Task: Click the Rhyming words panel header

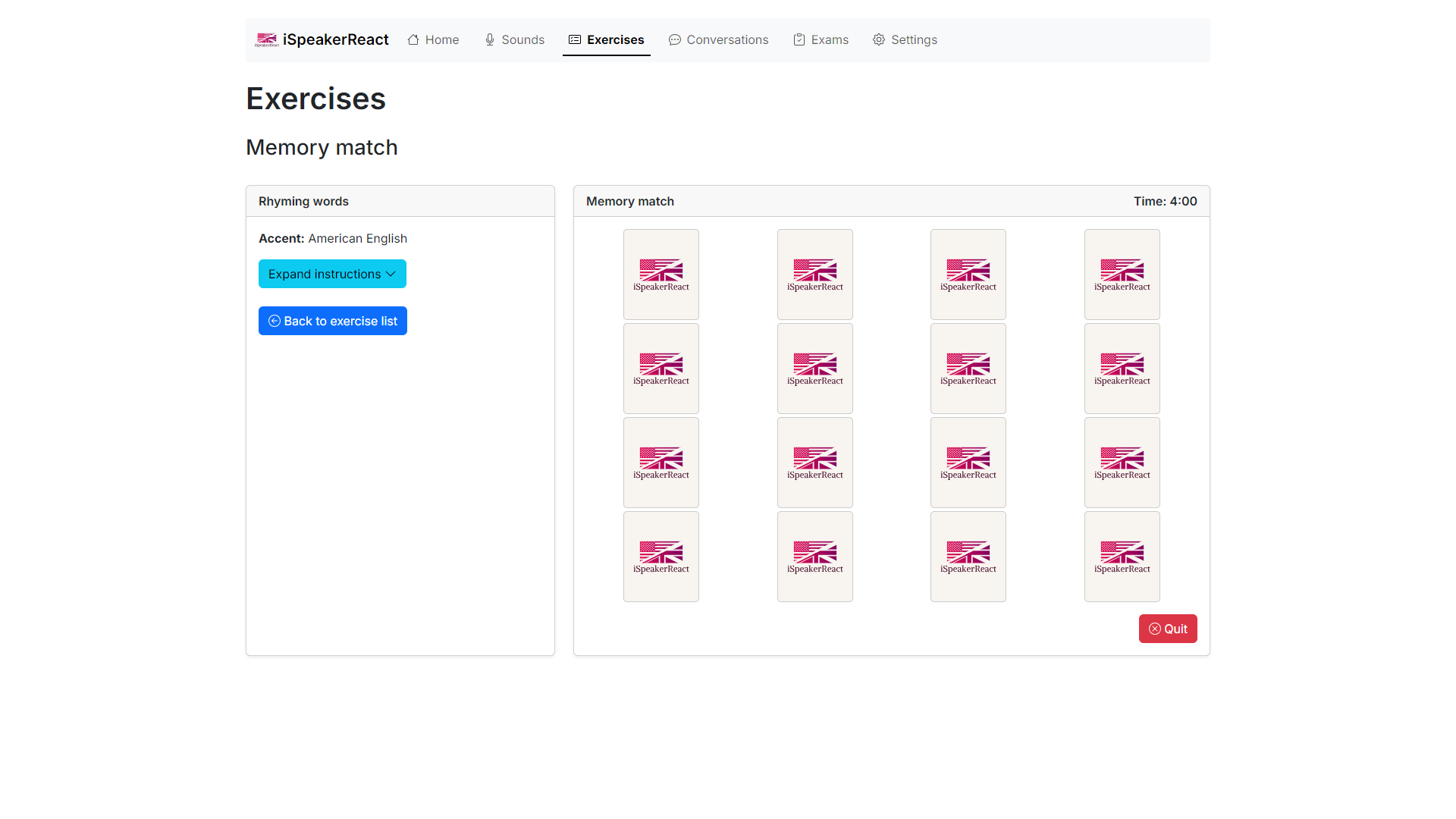Action: (400, 201)
